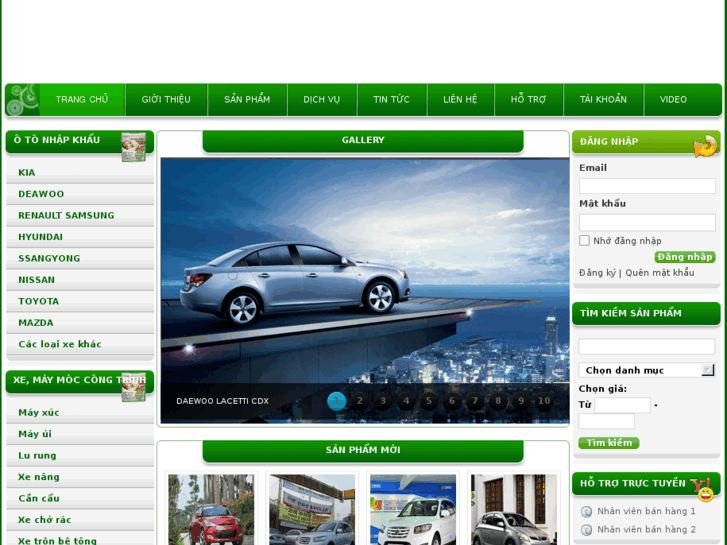
Task: Open Xe nâng category
Action: point(39,477)
